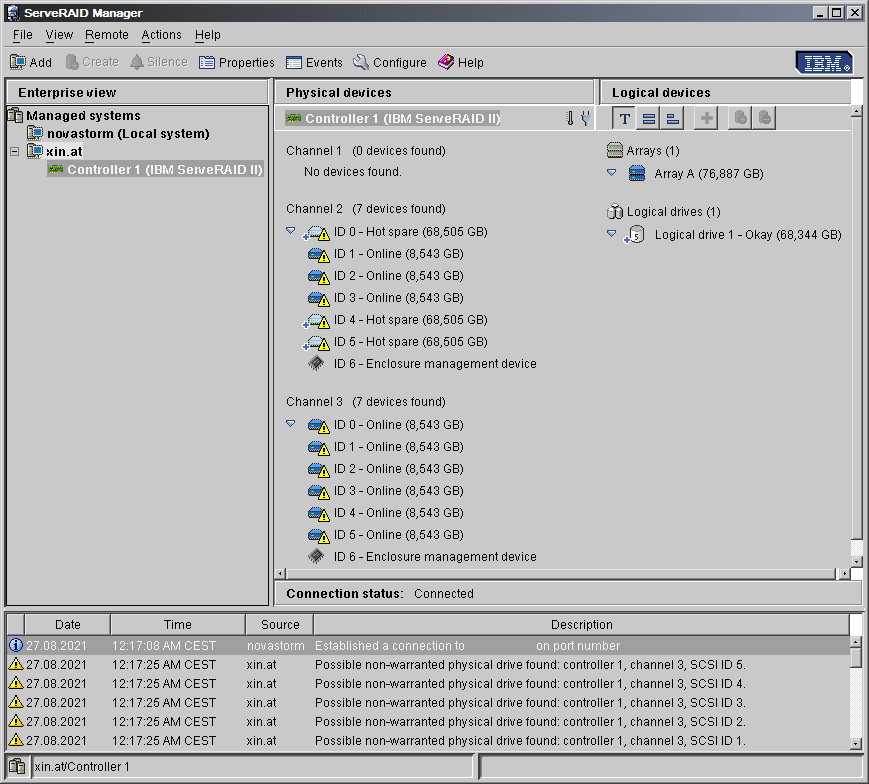The width and height of the screenshot is (869, 784).
Task: Open the View menu
Action: [59, 35]
